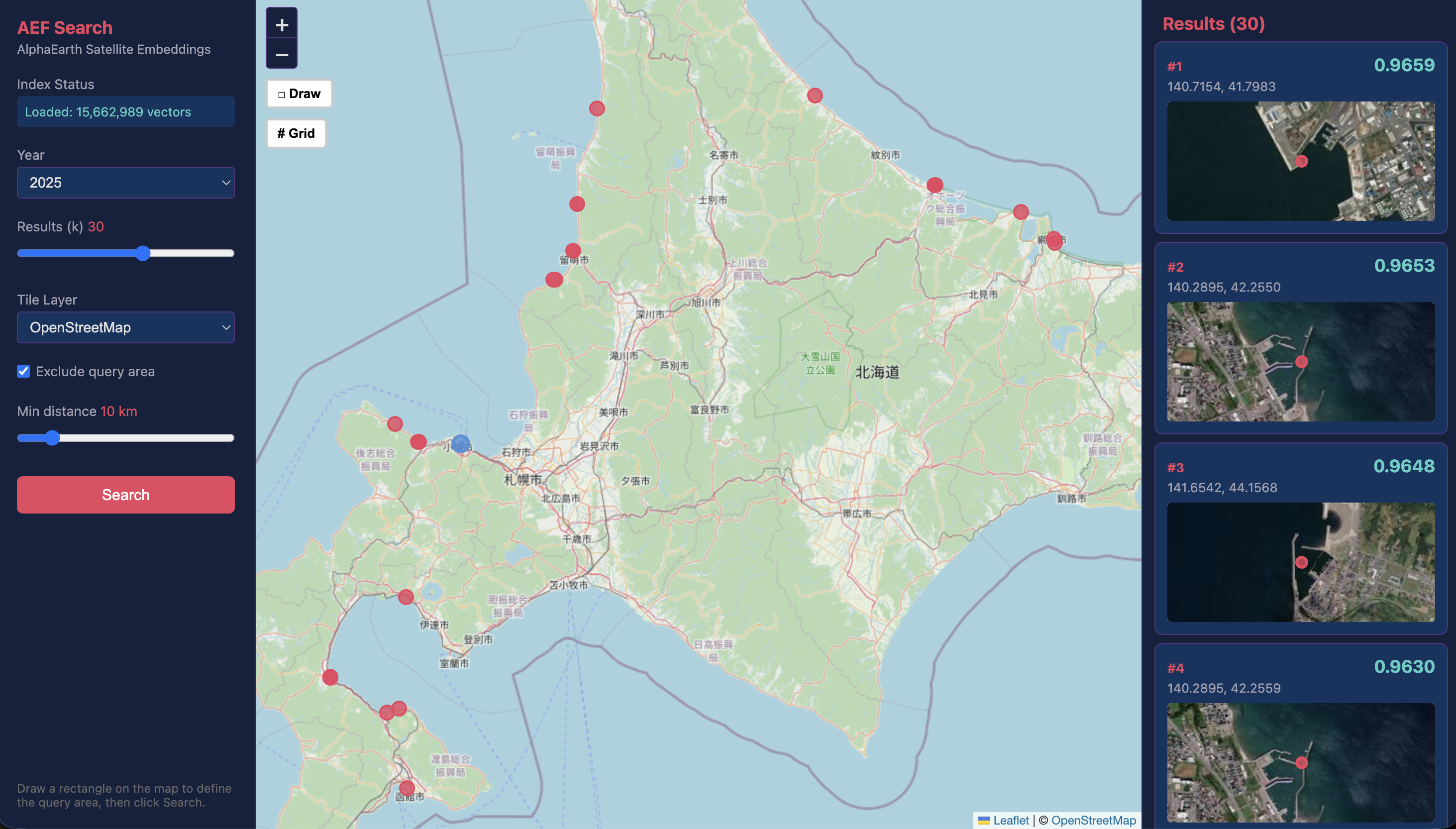Open the Tile Layer OpenStreetMap dropdown
This screenshot has width=1456, height=829.
tap(126, 327)
